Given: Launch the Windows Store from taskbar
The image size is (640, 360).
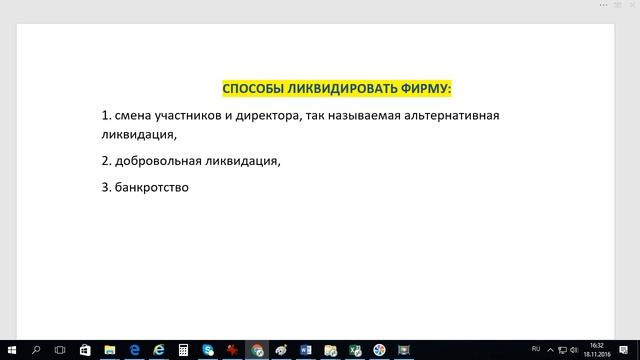Looking at the screenshot, I should pos(85,350).
